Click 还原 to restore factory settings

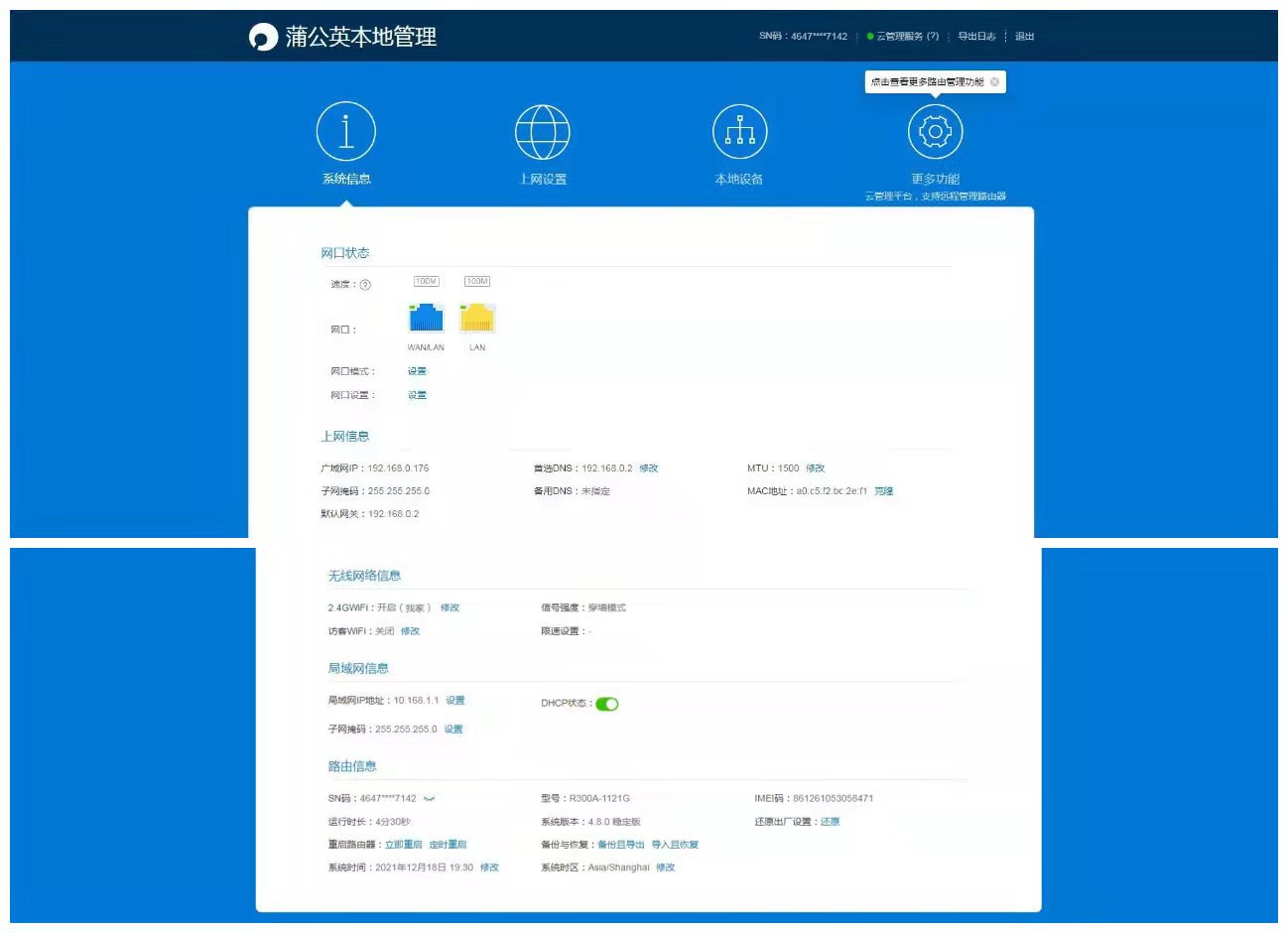click(828, 821)
